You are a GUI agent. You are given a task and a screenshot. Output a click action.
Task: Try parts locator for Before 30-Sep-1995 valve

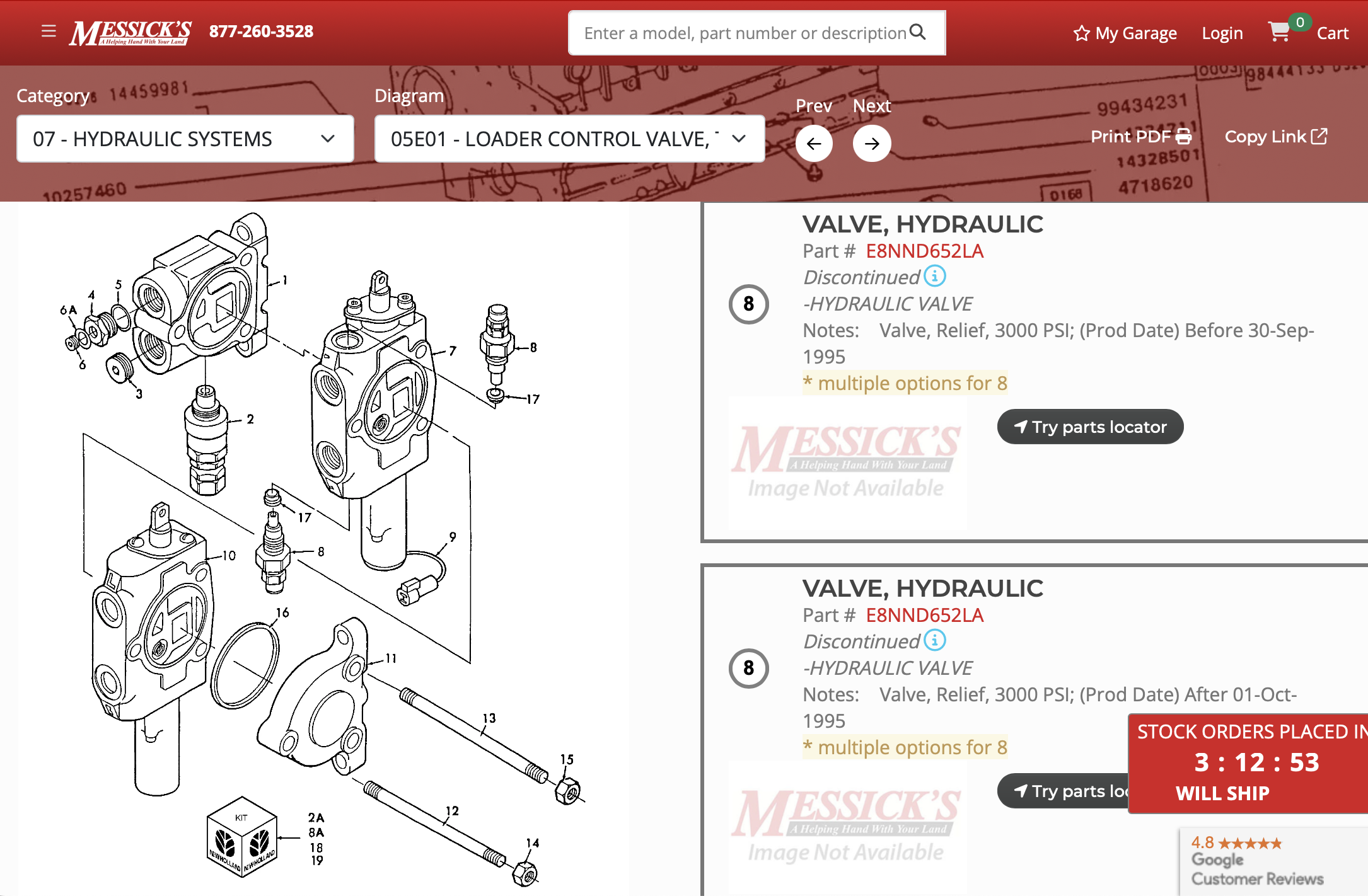click(x=1090, y=427)
